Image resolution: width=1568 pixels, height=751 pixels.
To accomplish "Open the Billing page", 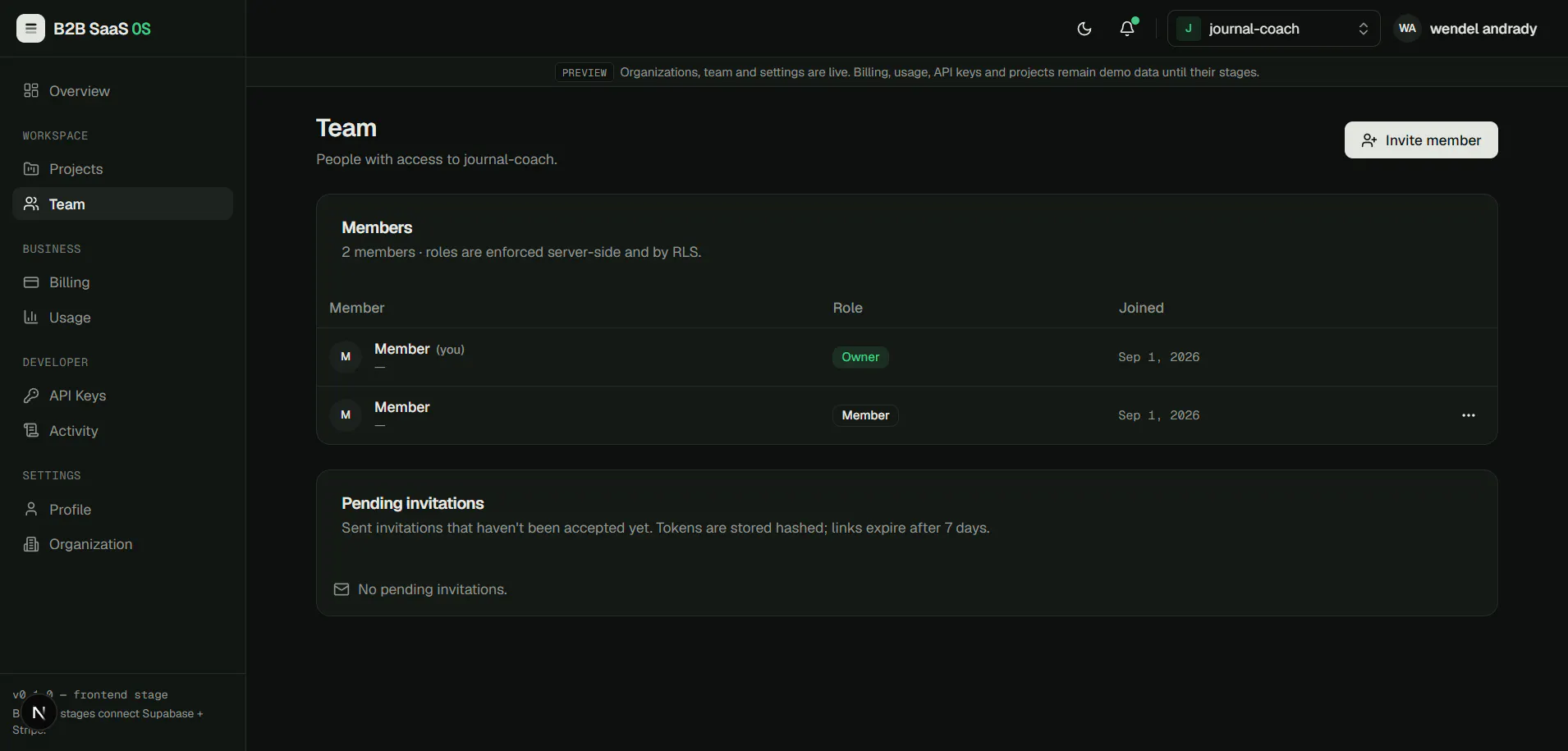I will 122,282.
